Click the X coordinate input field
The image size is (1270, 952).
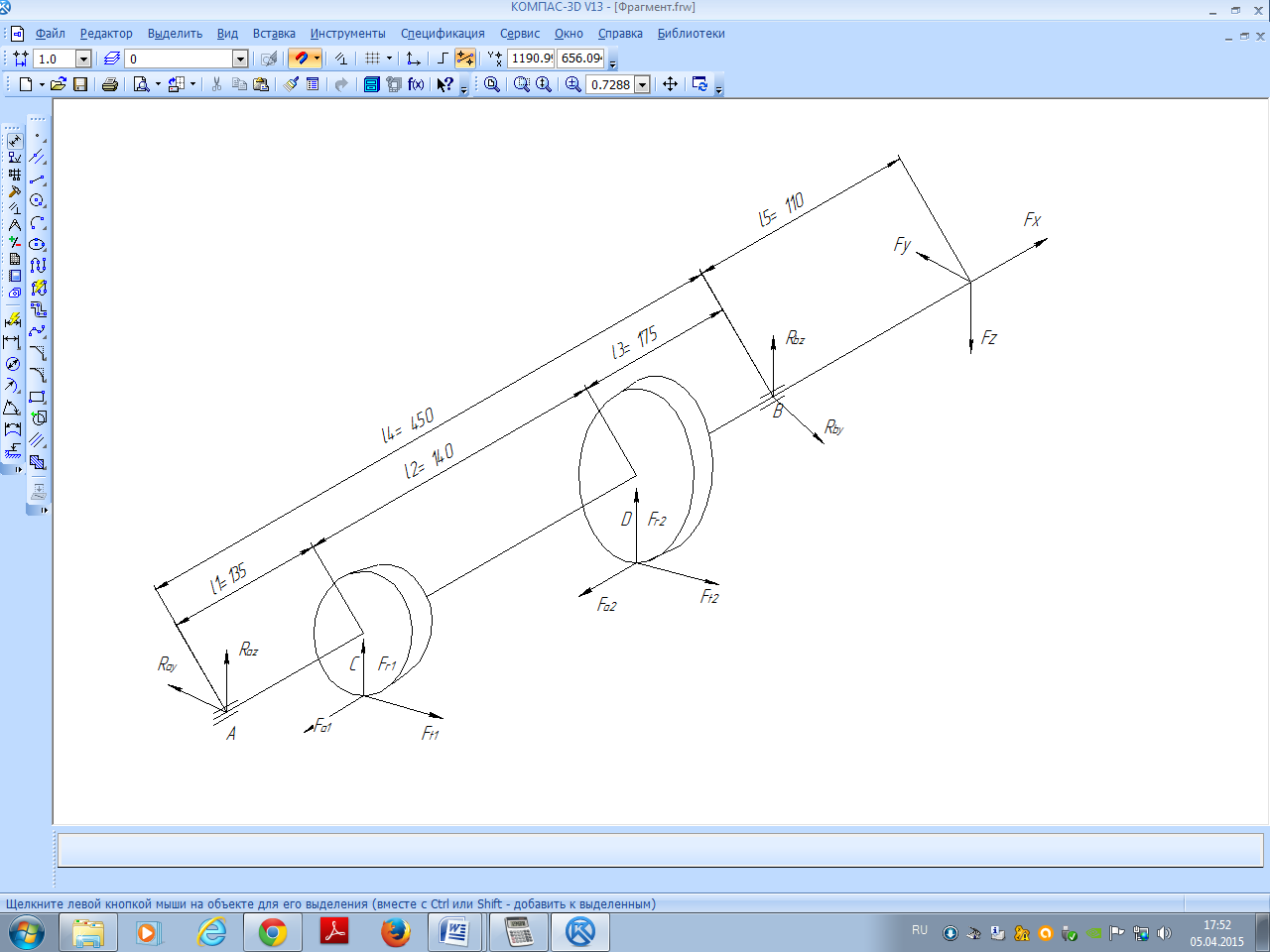click(531, 59)
